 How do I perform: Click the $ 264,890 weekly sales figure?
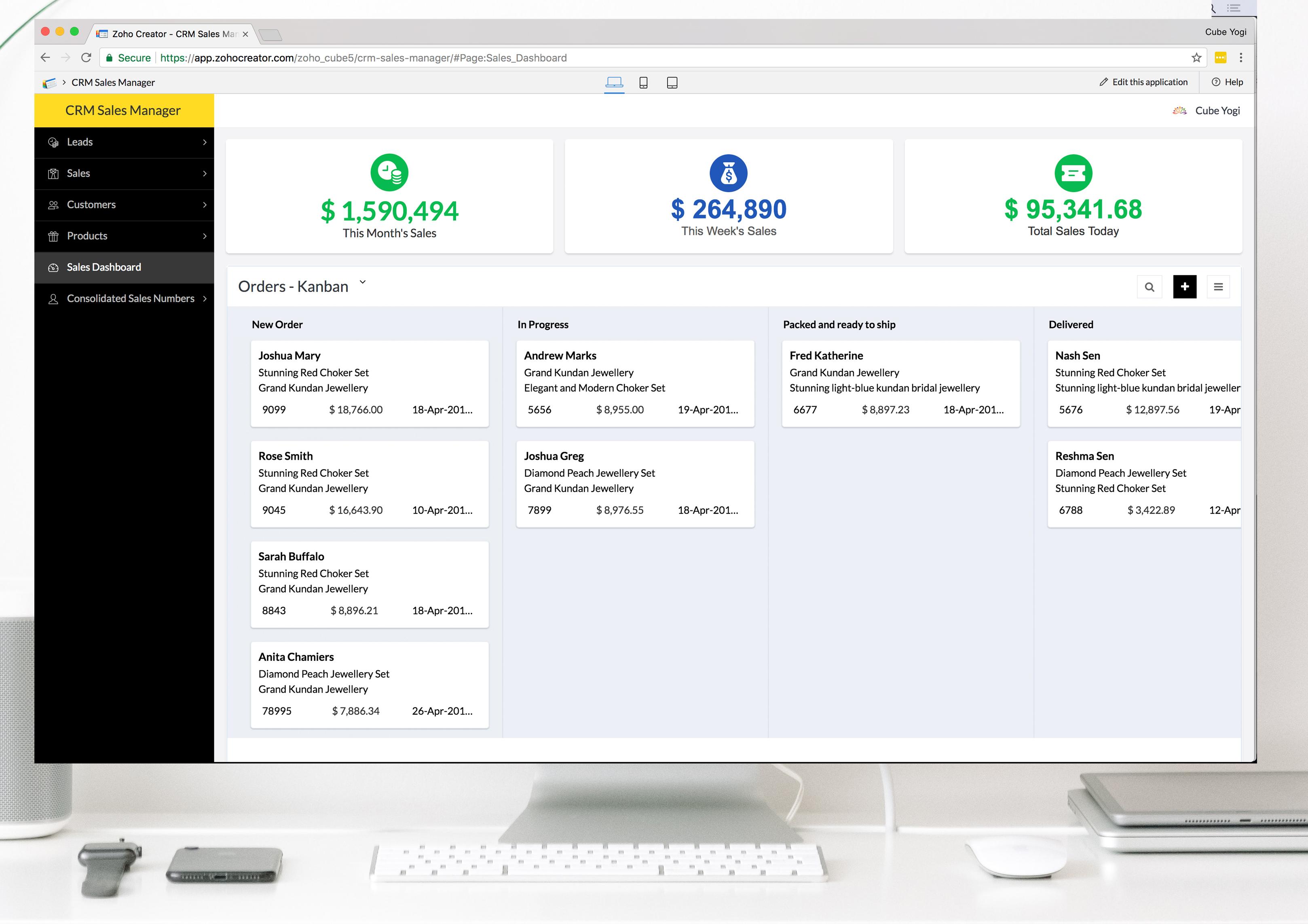coord(729,209)
